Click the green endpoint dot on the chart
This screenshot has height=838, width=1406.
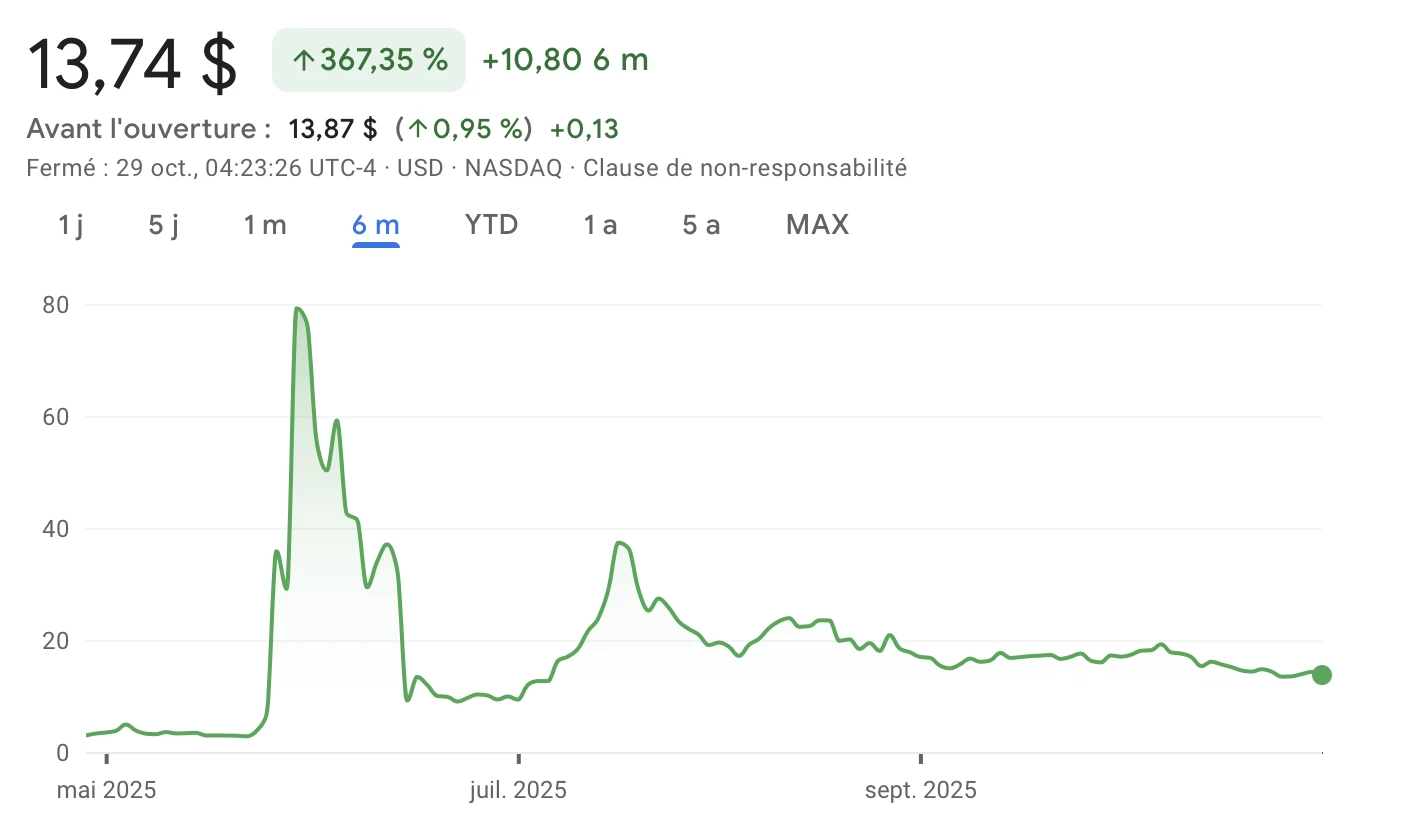(x=1322, y=675)
